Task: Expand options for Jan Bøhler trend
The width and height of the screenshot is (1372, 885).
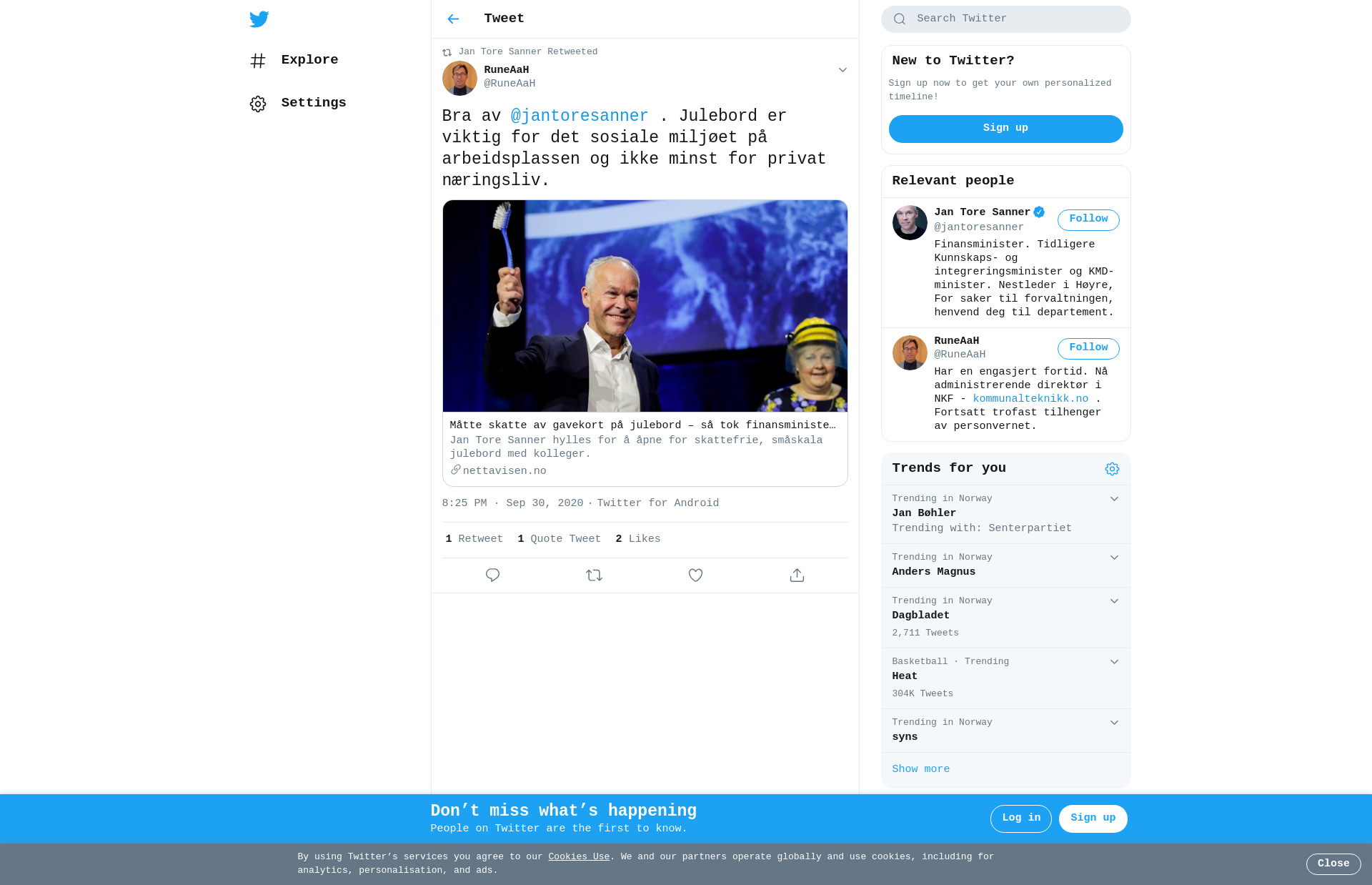Action: [x=1114, y=499]
